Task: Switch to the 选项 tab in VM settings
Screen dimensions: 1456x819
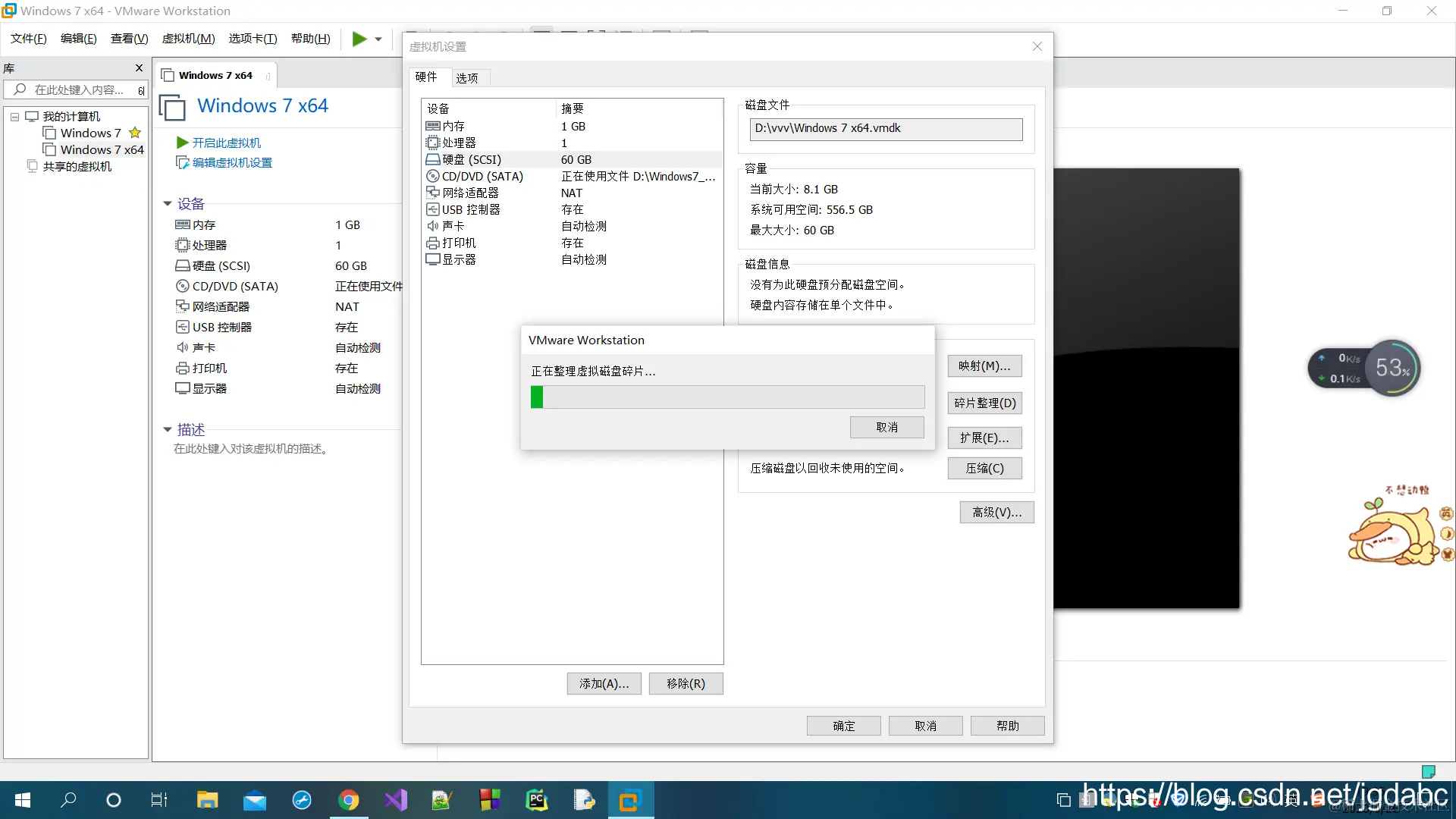Action: [468, 77]
